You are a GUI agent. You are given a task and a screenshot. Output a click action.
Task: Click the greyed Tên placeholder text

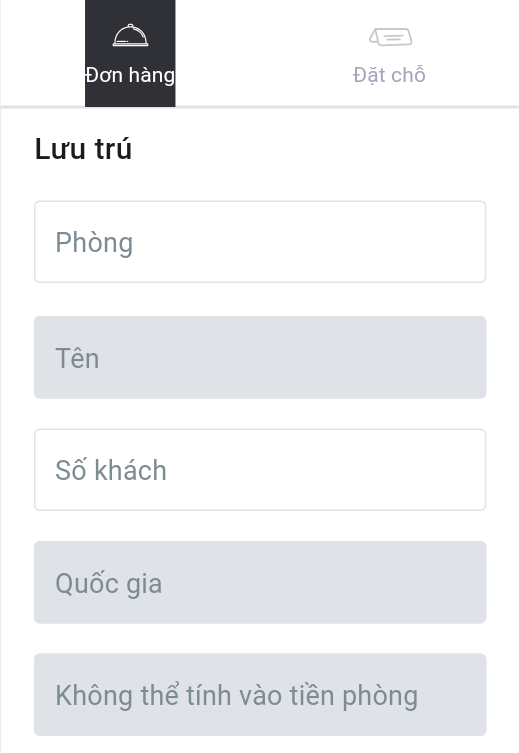click(x=77, y=358)
